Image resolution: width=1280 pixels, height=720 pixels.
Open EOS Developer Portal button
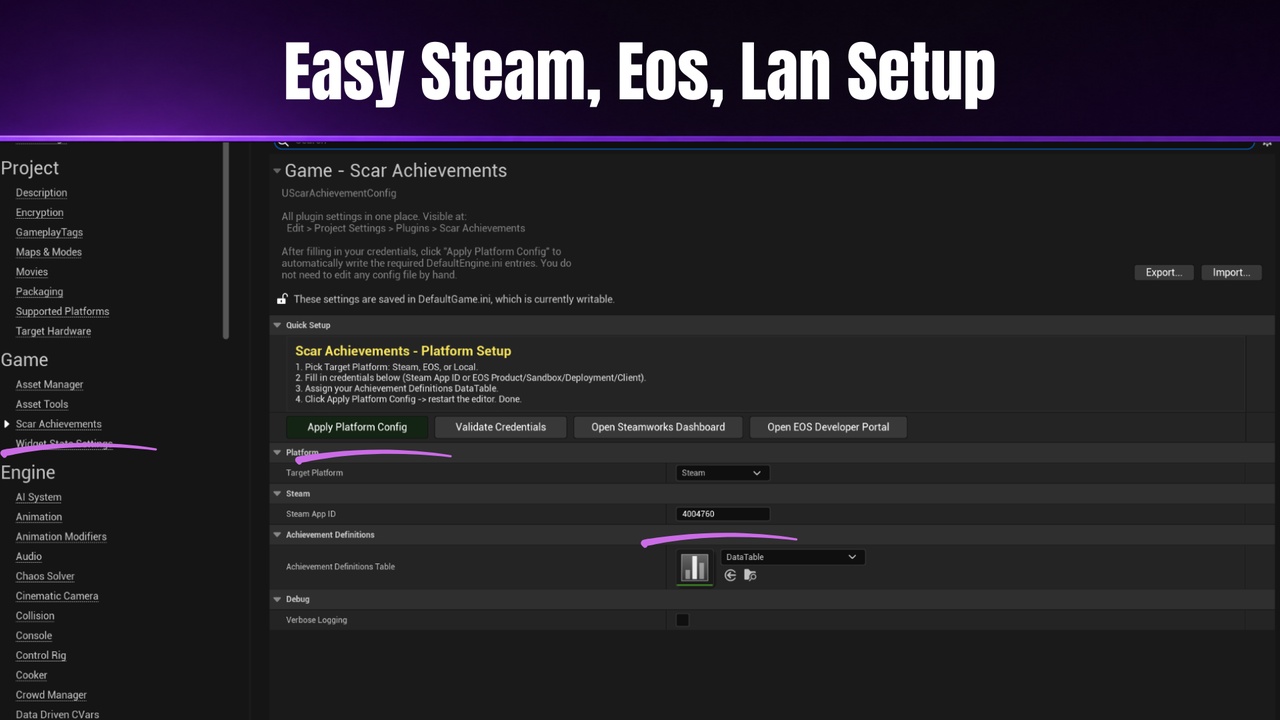coord(828,427)
